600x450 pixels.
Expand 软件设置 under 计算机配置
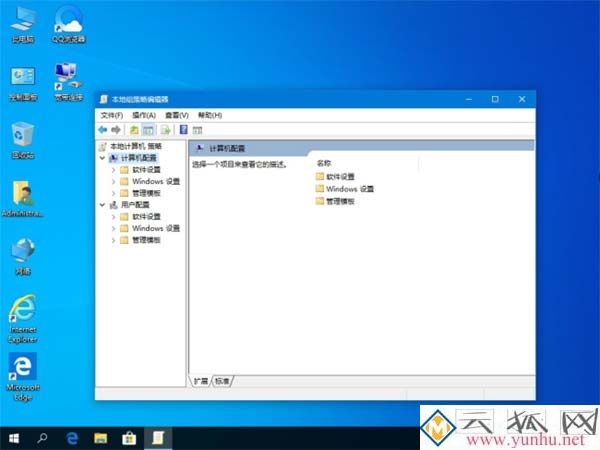click(x=113, y=170)
